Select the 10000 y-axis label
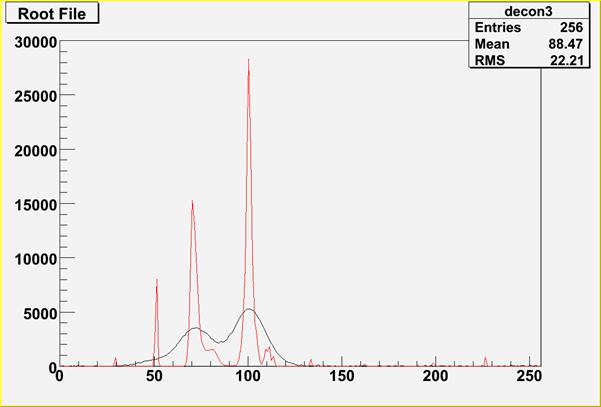Viewport: 601px width, 407px height. (x=30, y=258)
